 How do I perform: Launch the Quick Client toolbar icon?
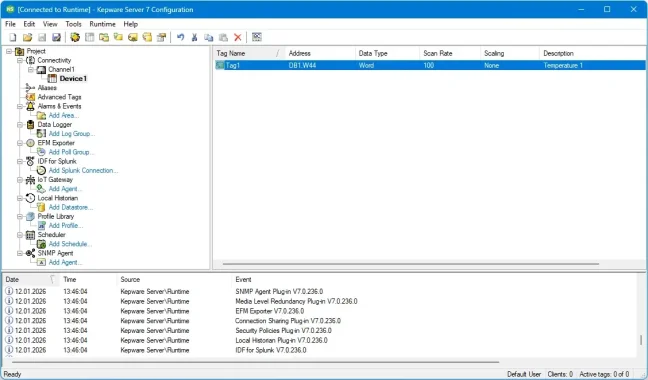[257, 38]
